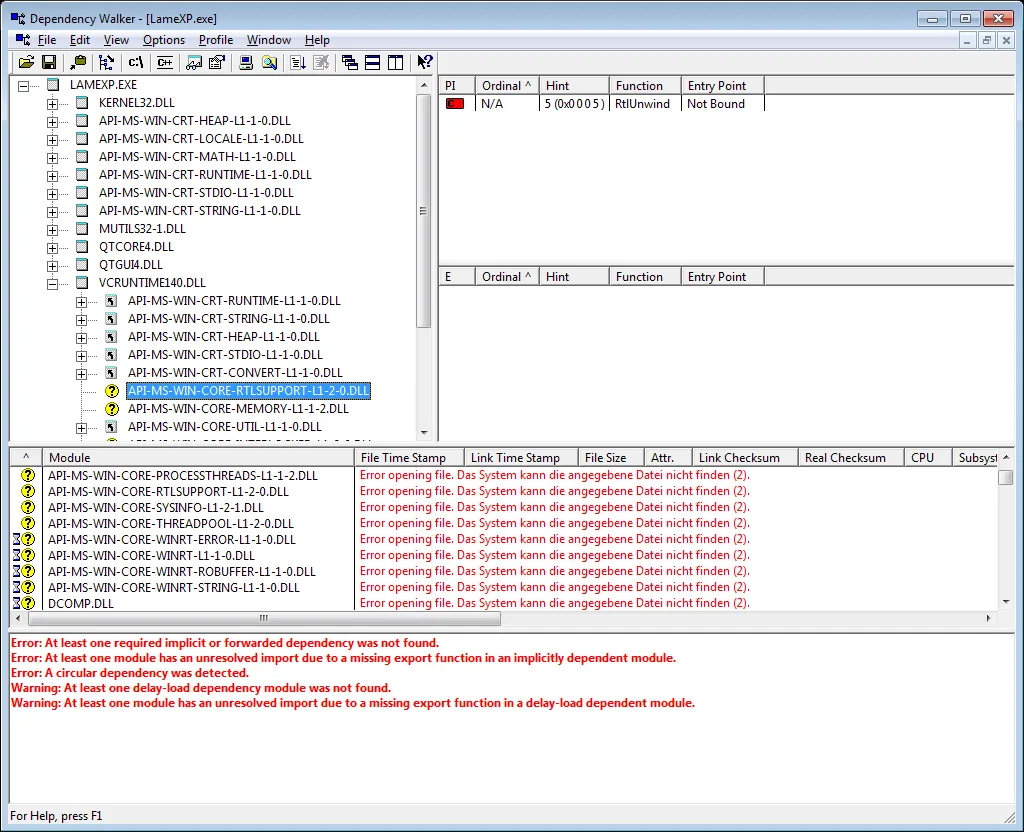Click View Module in External Viewer icon
Screen dimensions: 1024x832
pyautogui.click(x=194, y=62)
